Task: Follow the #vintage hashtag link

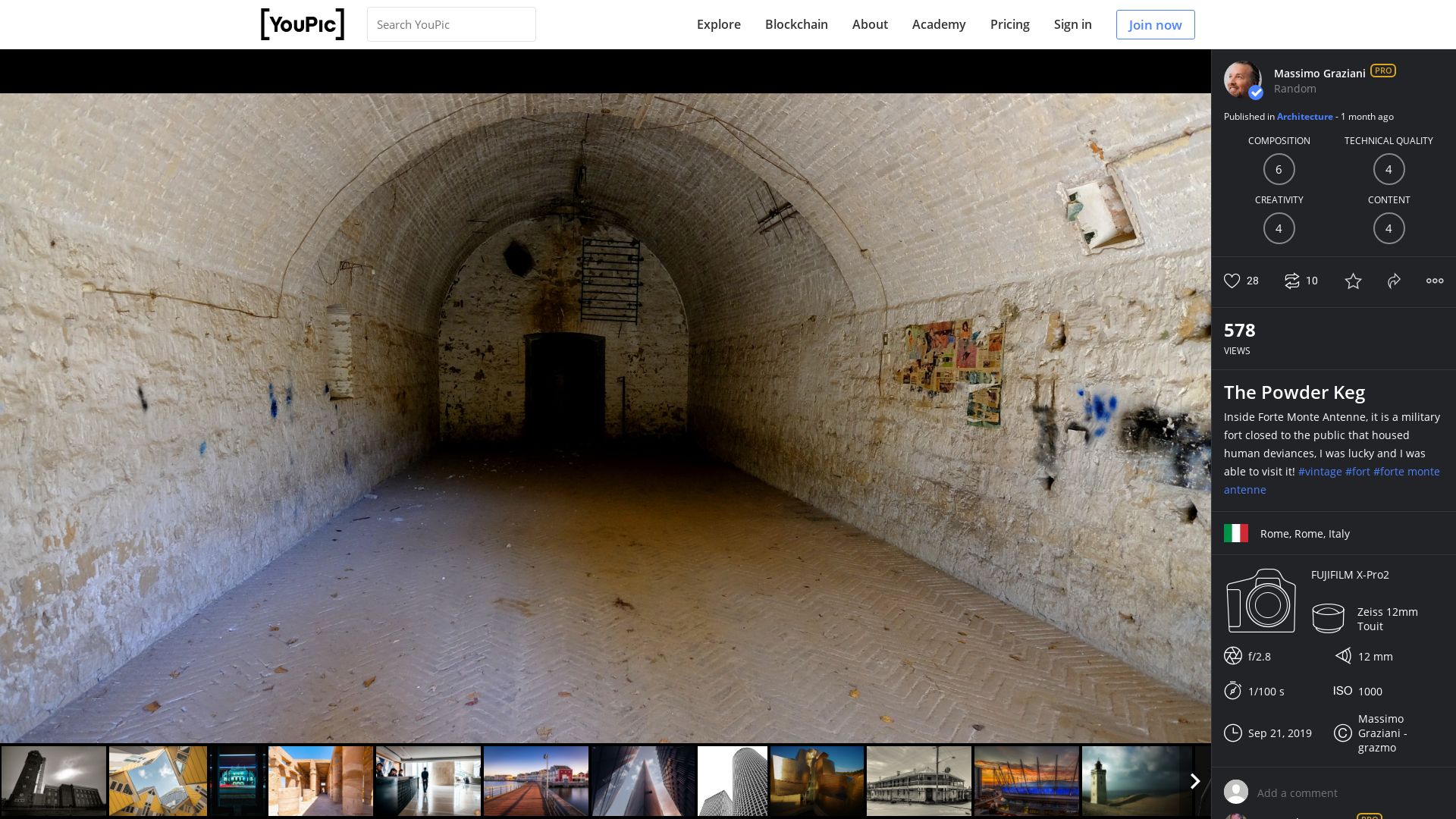Action: click(x=1319, y=472)
